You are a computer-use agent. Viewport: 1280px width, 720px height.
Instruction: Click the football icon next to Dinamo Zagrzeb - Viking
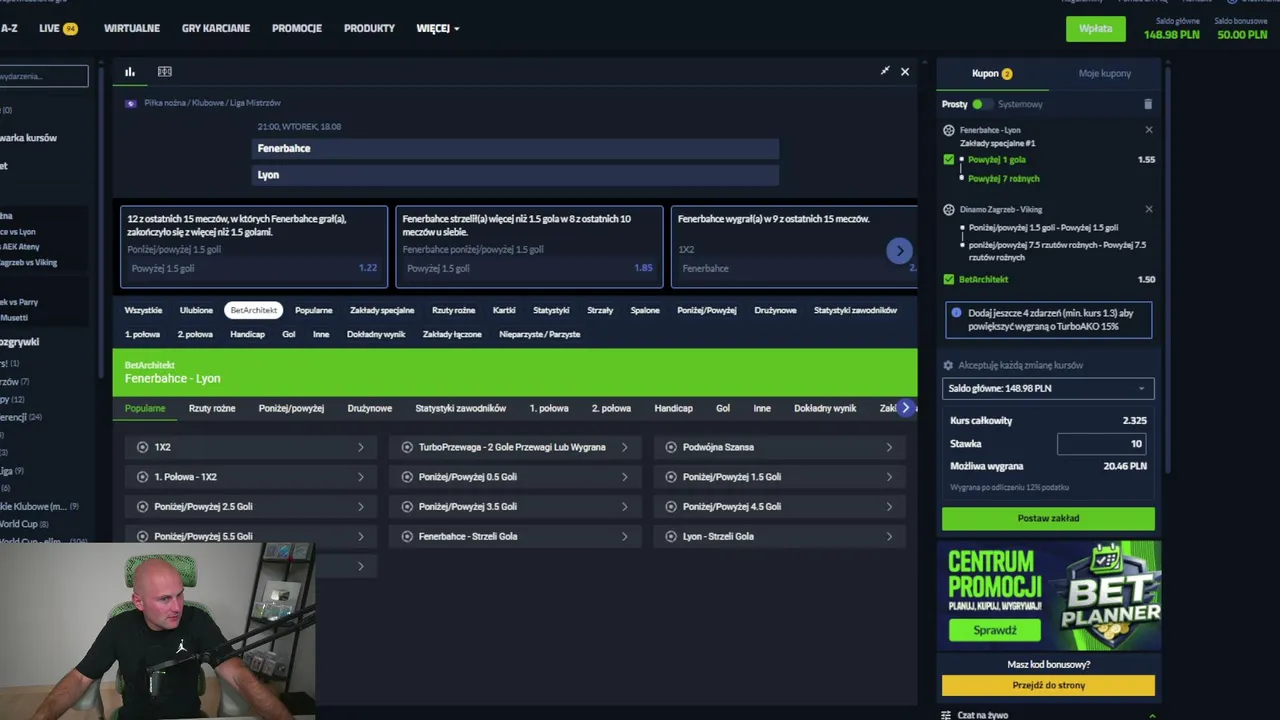949,210
